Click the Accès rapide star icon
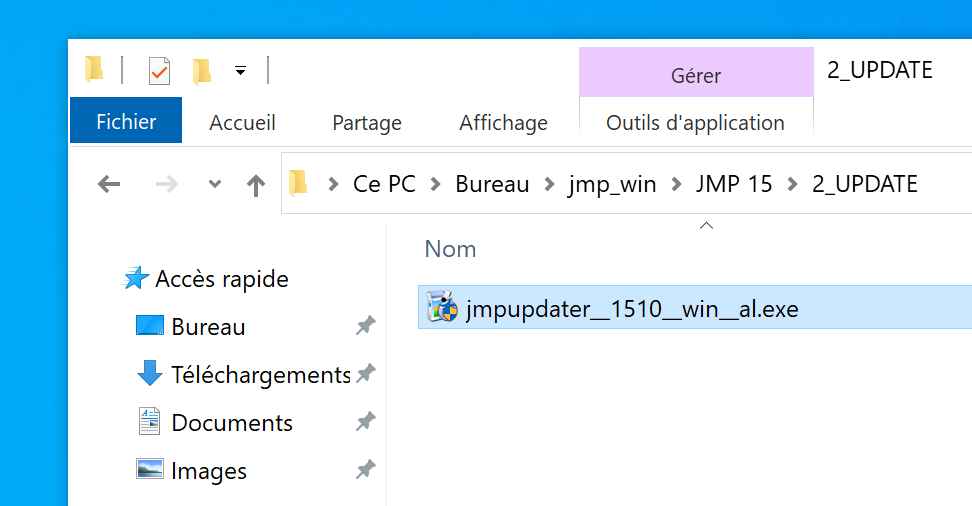 click(136, 279)
